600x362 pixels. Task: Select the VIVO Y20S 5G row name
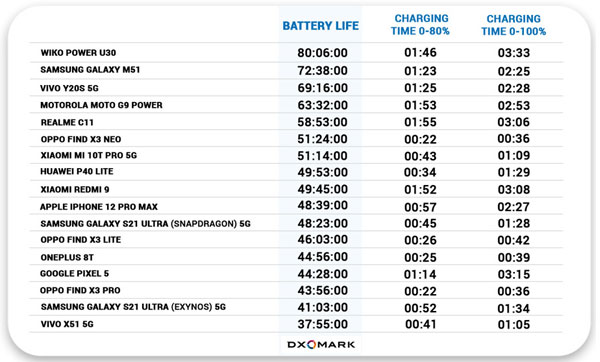pos(69,88)
